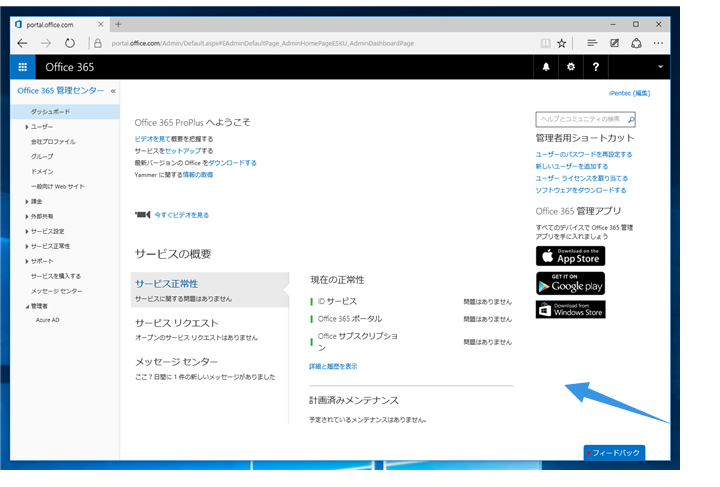Click the address bar lock icon
This screenshot has height=487, width=720.
[97, 43]
